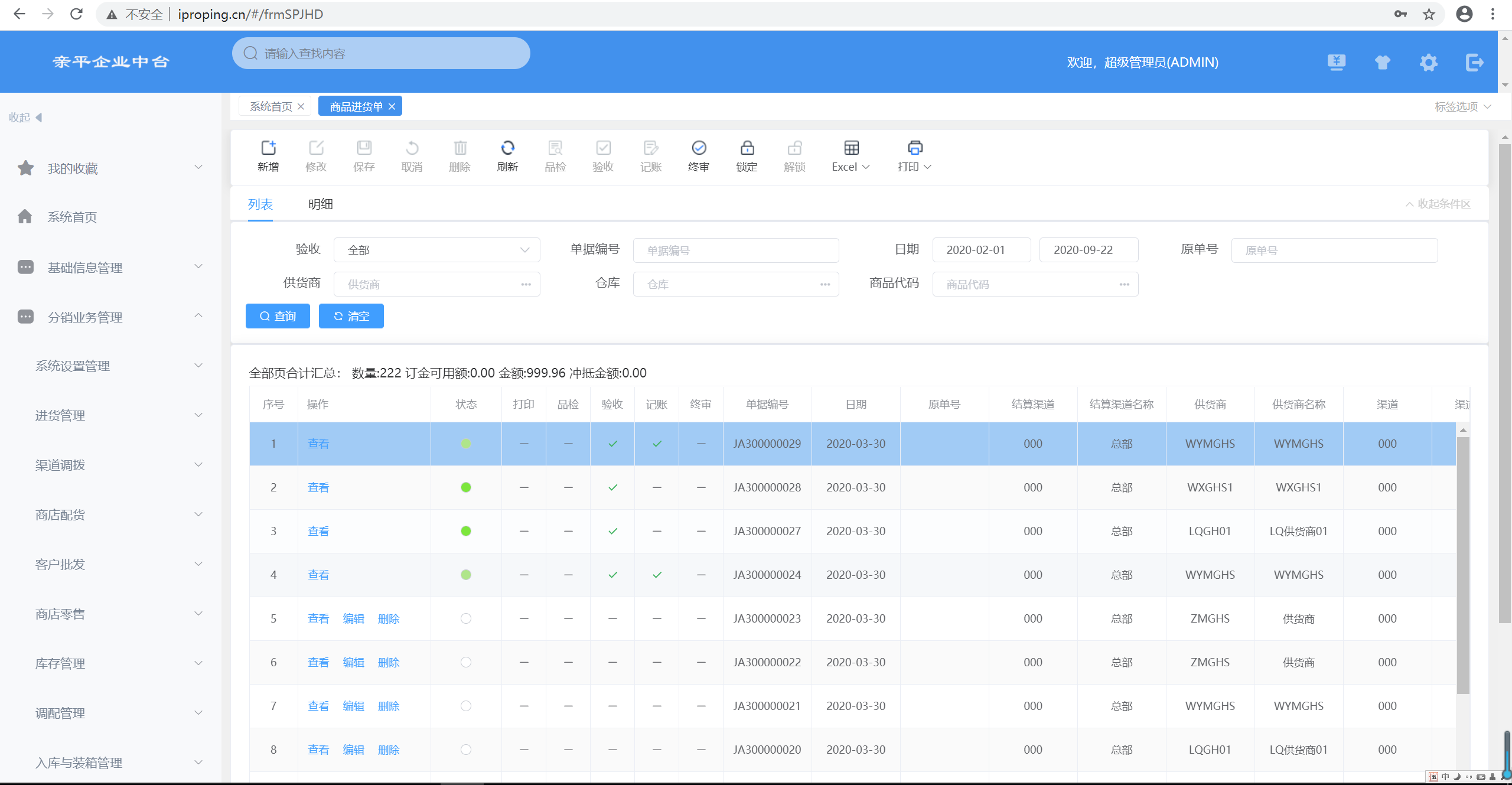
Task: Click 删除 link for JA300000022
Action: click(x=389, y=662)
